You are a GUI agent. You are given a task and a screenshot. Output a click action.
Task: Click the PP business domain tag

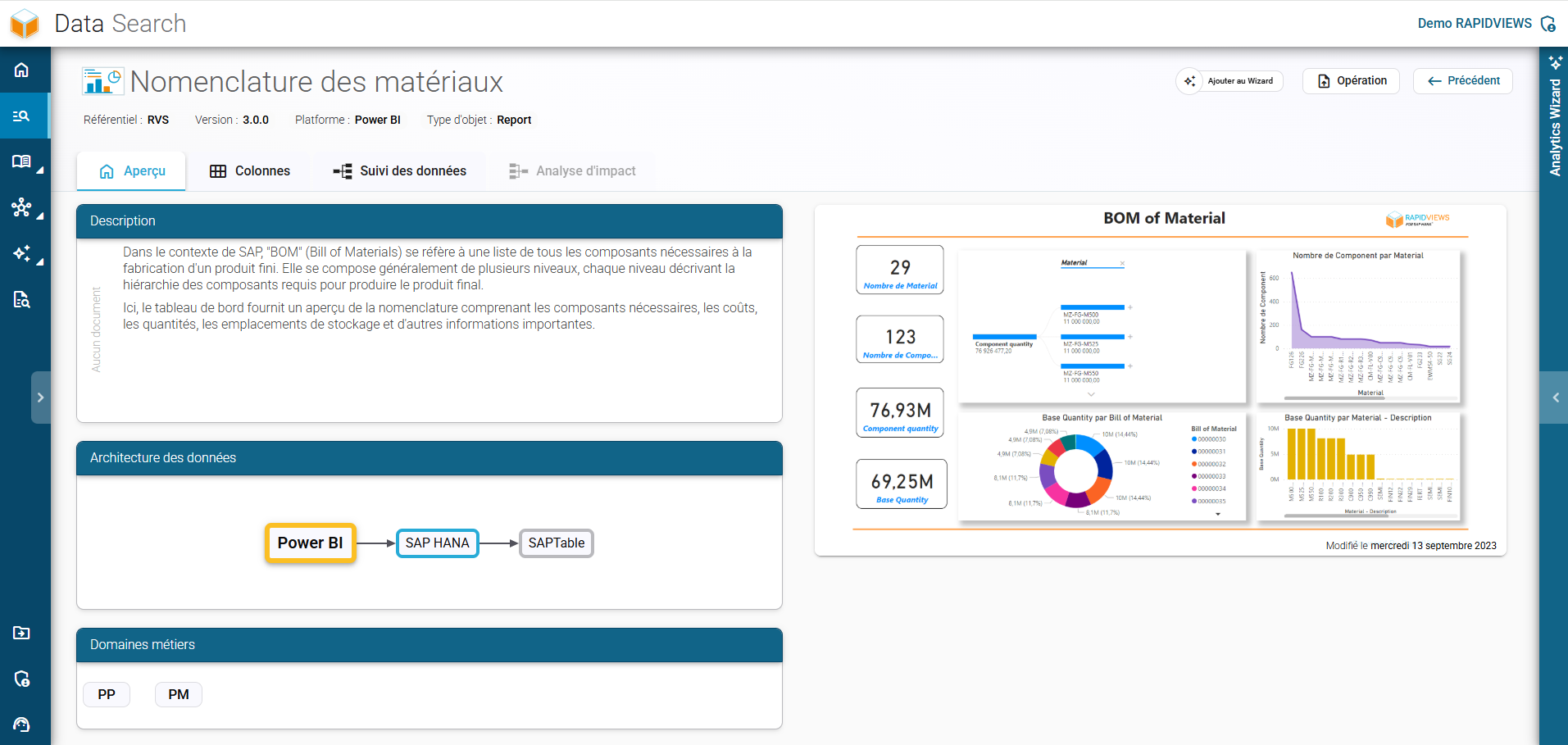[107, 694]
